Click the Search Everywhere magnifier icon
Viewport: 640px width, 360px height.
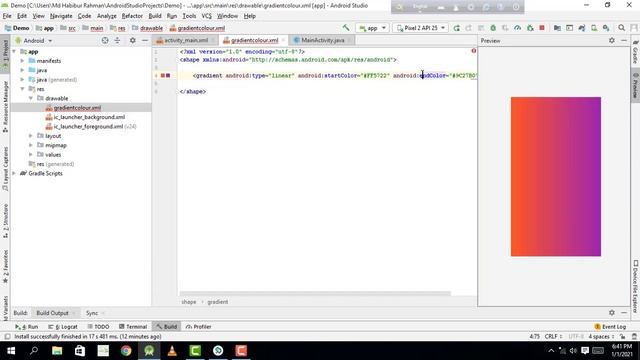(621, 28)
